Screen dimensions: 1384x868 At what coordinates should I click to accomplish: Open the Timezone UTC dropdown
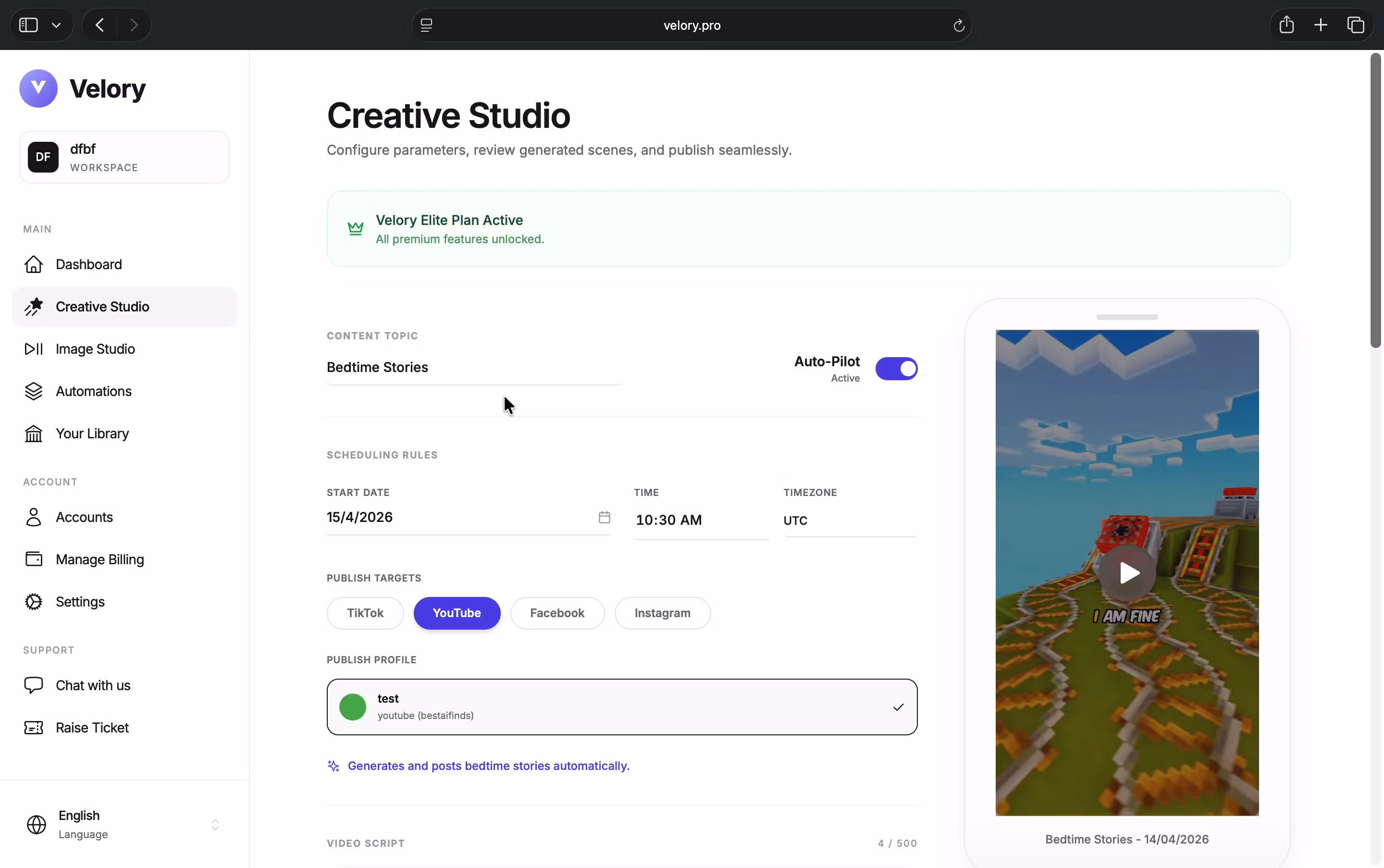pos(850,521)
